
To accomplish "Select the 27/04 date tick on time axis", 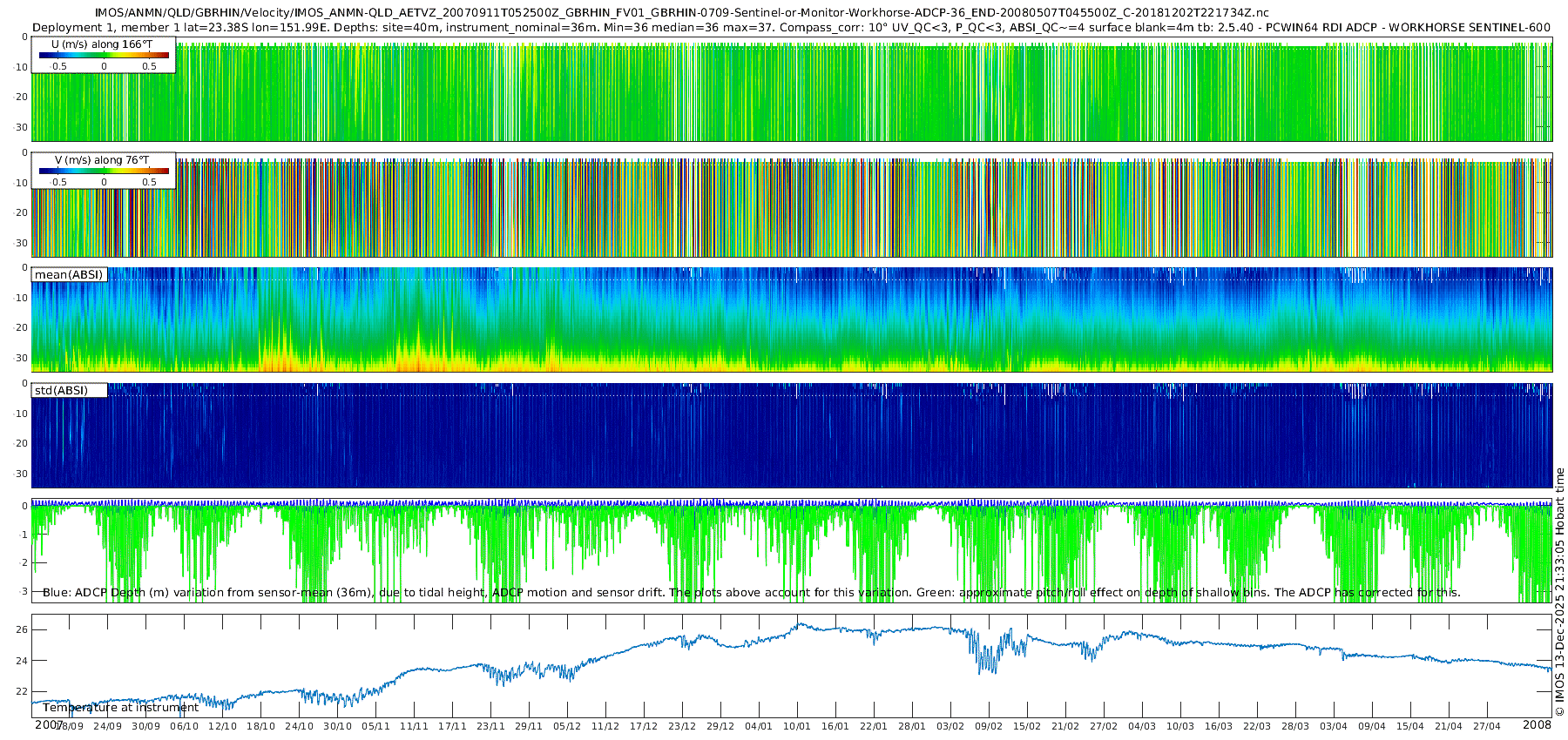I will 1487,726.
